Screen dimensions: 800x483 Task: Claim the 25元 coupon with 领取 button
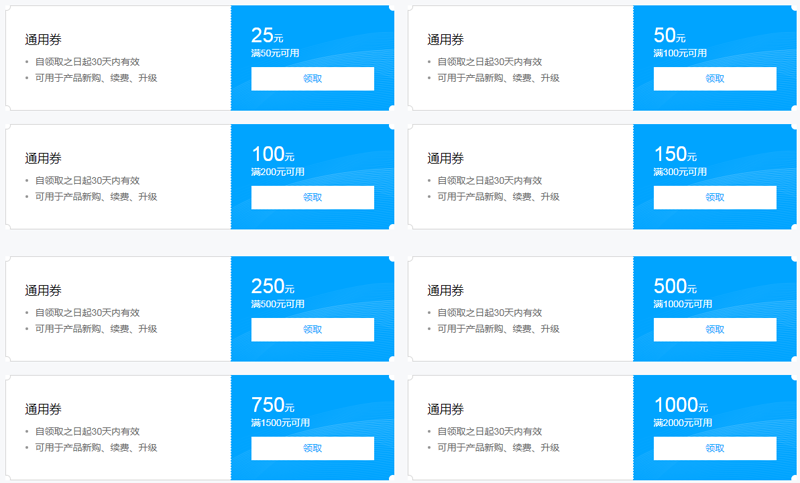click(x=312, y=79)
